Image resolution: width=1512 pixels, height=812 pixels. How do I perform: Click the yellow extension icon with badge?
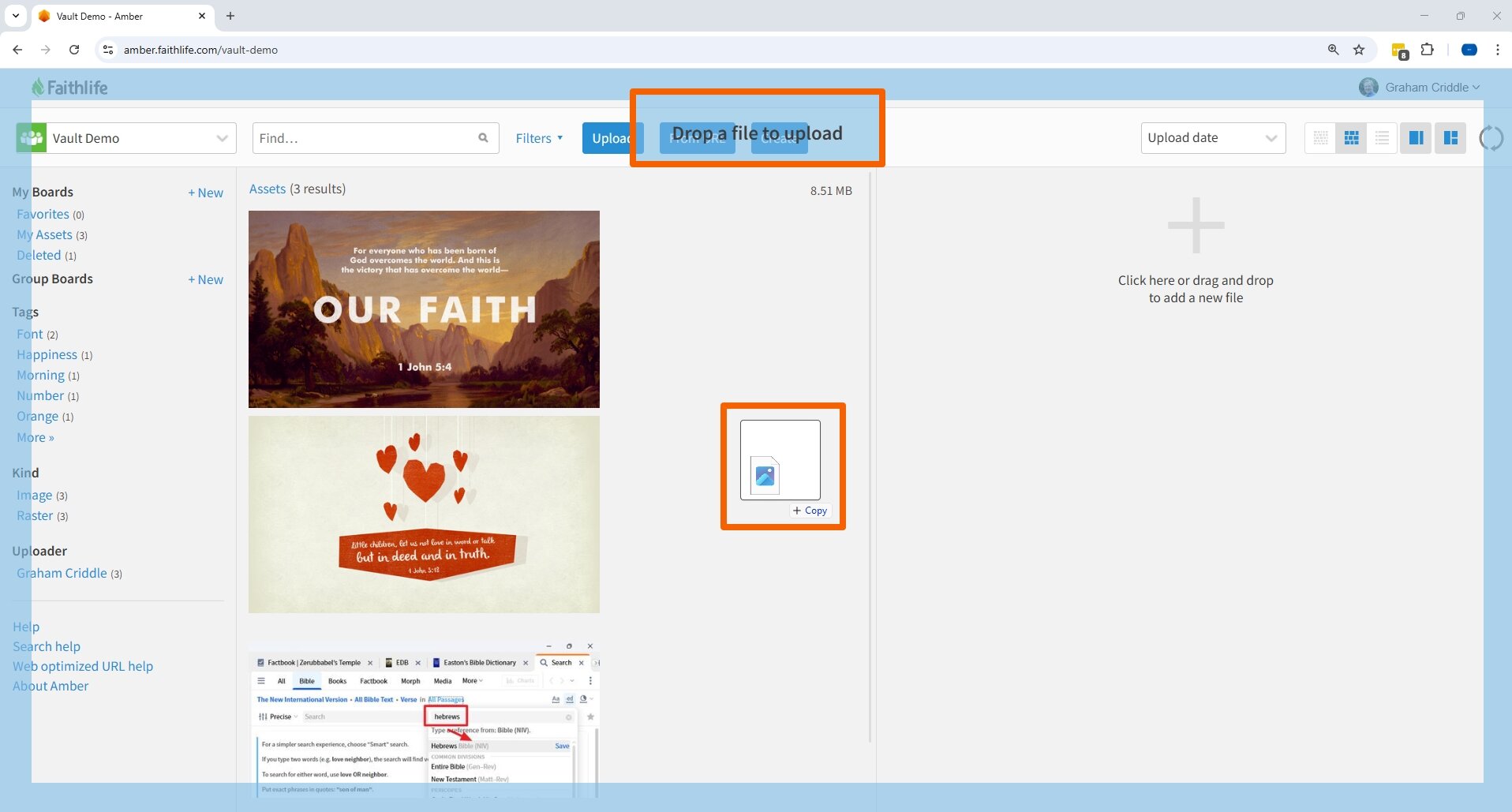[x=1399, y=51]
